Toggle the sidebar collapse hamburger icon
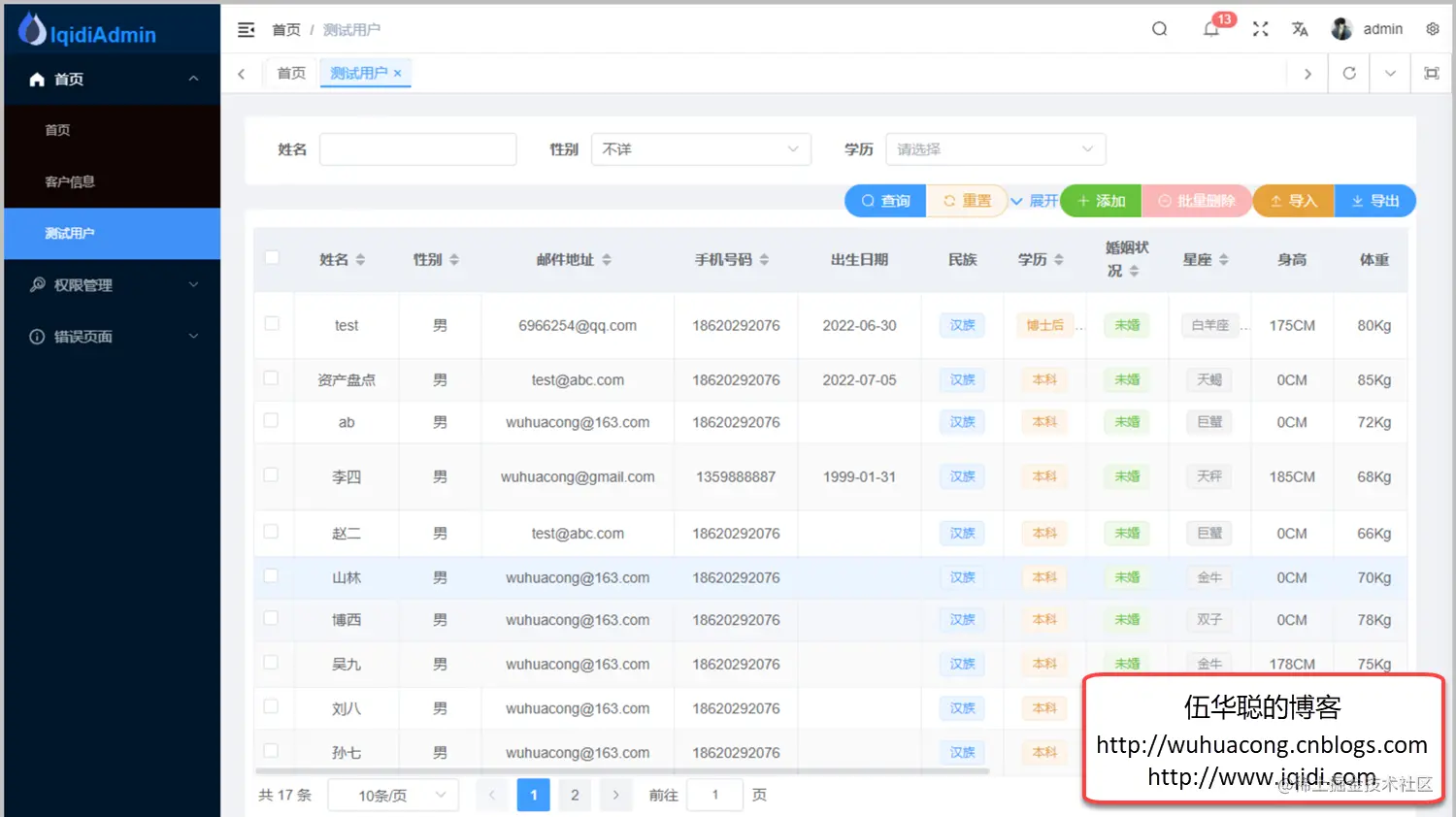The height and width of the screenshot is (817, 1456). [247, 30]
